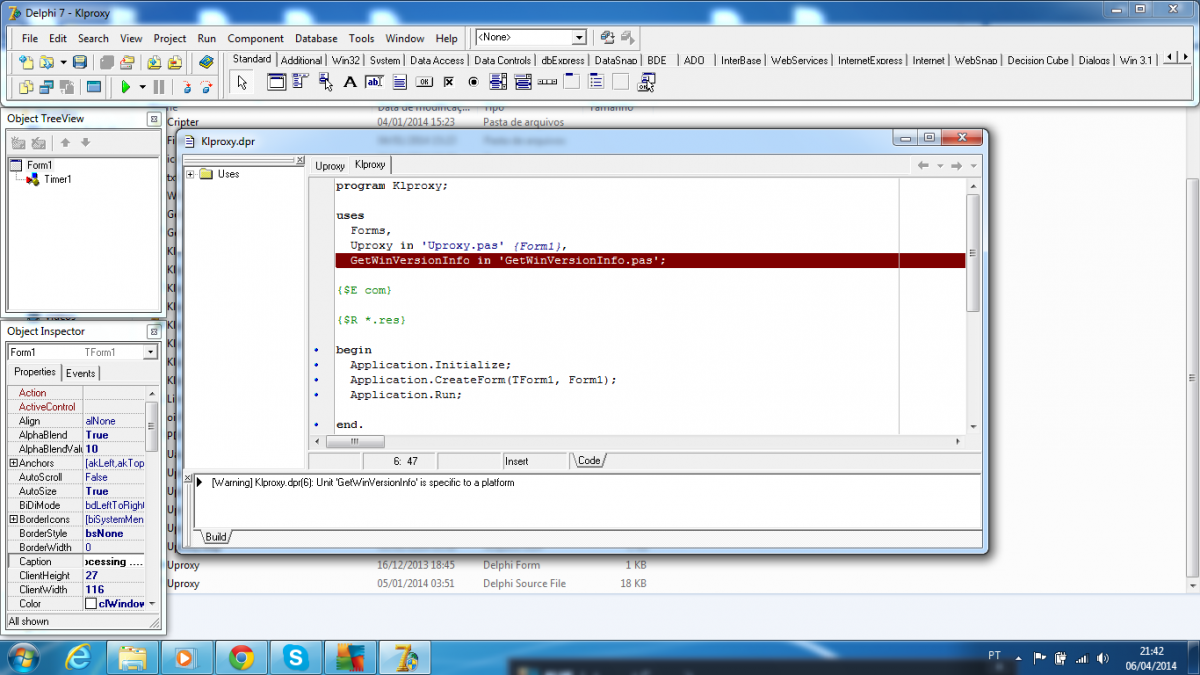1200x675 pixels.
Task: Open Skype from taskbar
Action: click(x=295, y=657)
